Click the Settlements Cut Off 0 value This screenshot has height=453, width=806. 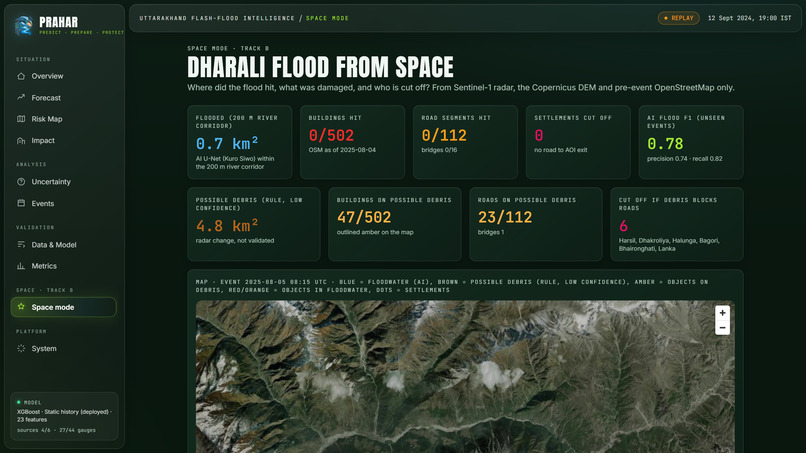coord(539,135)
